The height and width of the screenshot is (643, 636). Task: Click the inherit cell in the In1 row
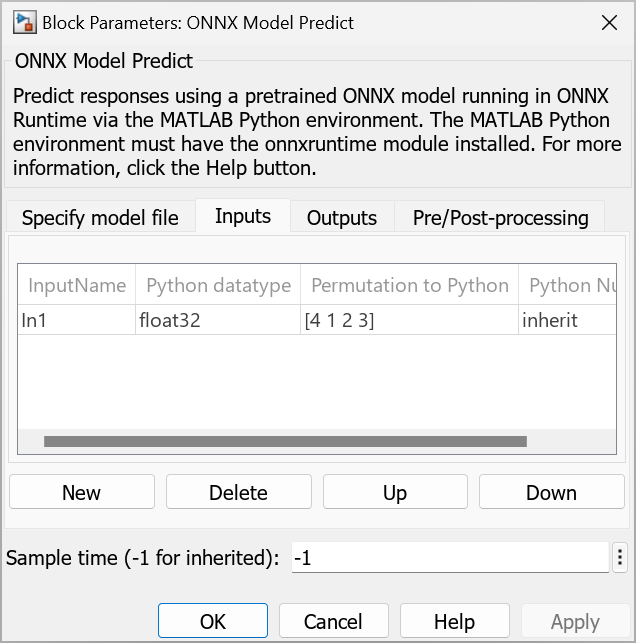(567, 321)
